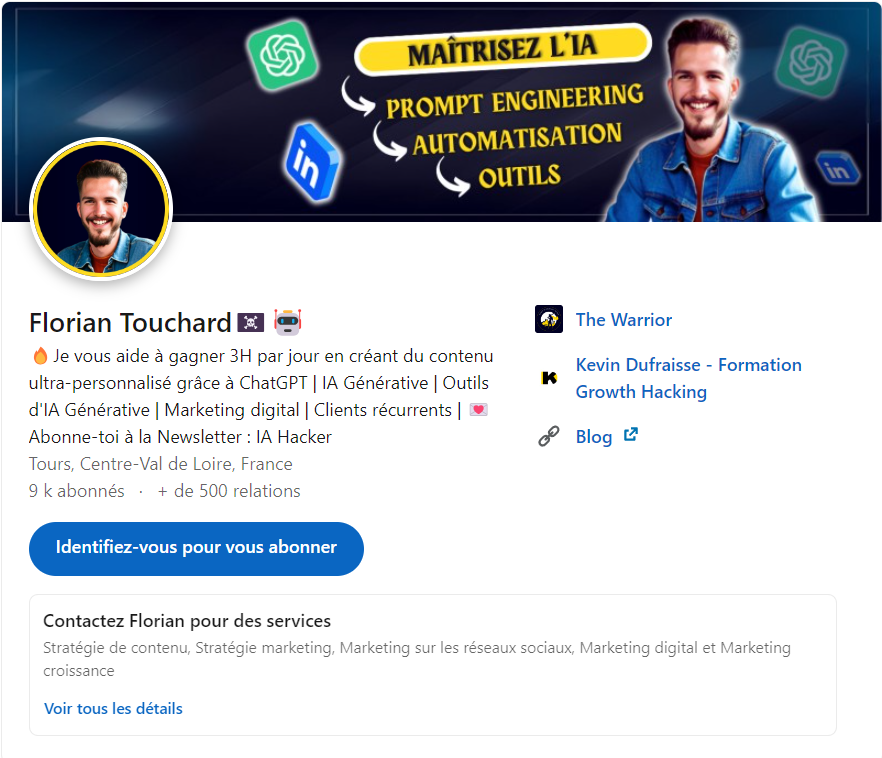Click the robot emoji beside Florian Touchard
The height and width of the screenshot is (758, 882).
[x=287, y=322]
